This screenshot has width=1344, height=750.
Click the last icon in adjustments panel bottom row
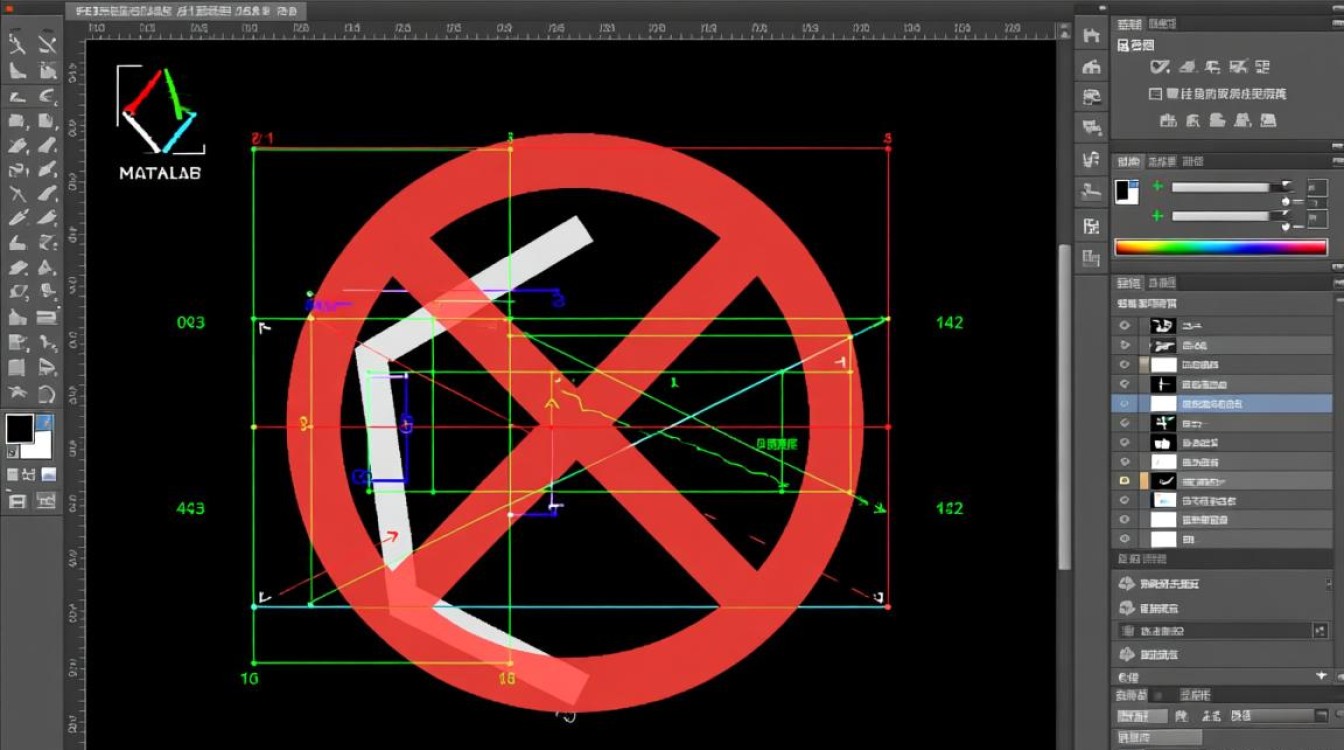pos(1268,120)
